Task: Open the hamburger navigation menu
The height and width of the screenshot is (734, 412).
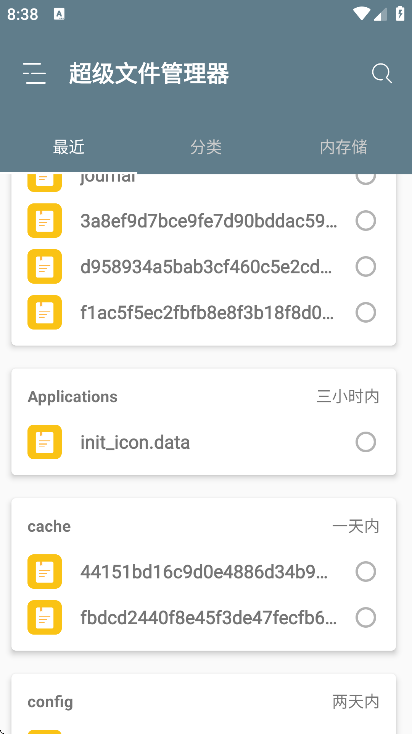Action: tap(35, 73)
